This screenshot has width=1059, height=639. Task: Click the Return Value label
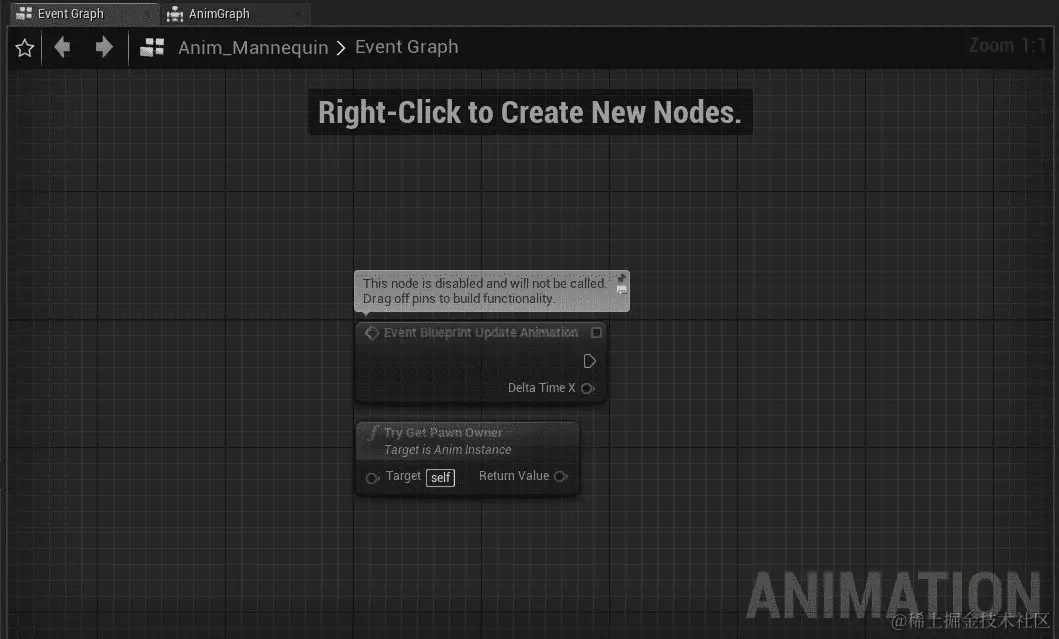pyautogui.click(x=514, y=476)
